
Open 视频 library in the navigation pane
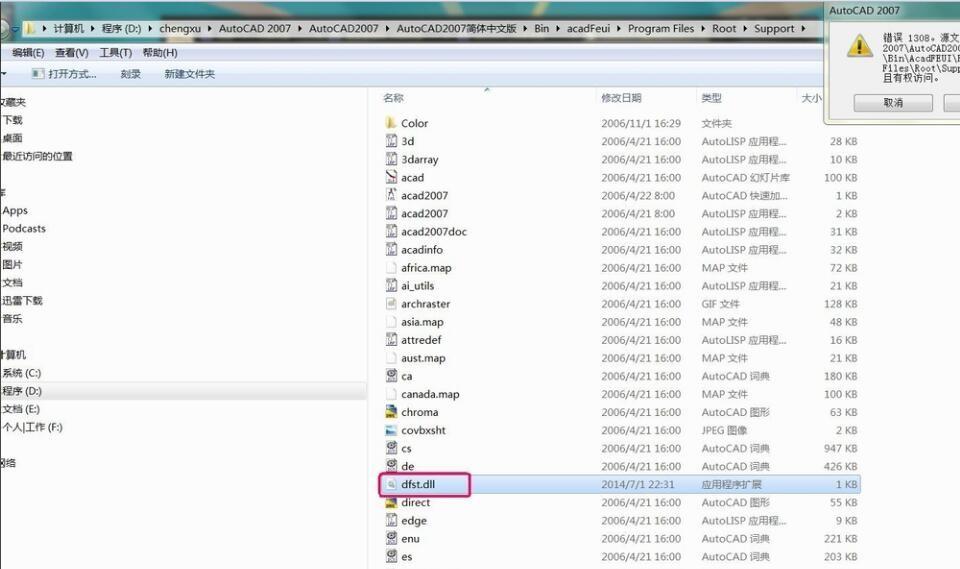click(x=12, y=246)
